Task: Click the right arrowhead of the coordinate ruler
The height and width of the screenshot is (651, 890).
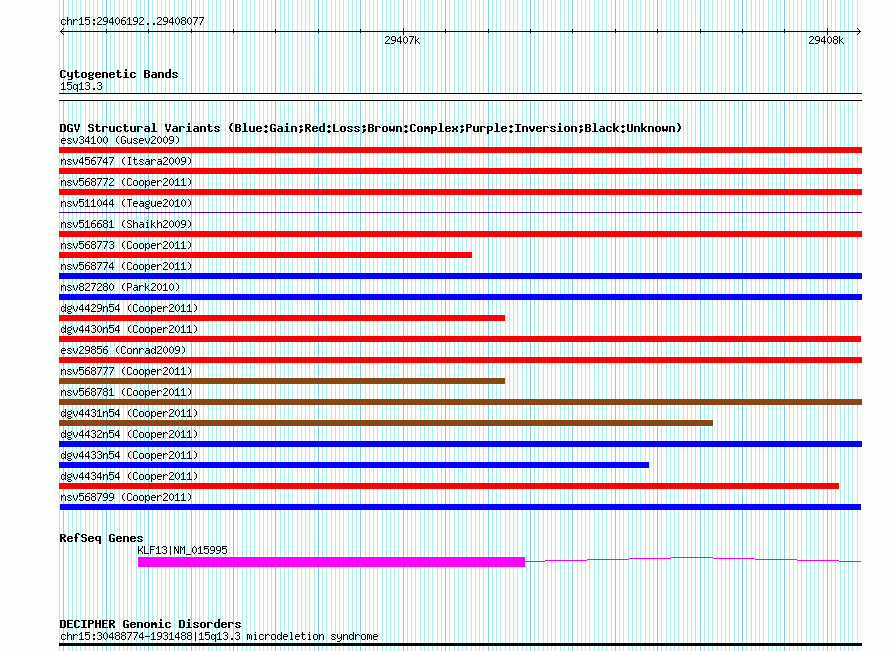Action: tap(859, 32)
